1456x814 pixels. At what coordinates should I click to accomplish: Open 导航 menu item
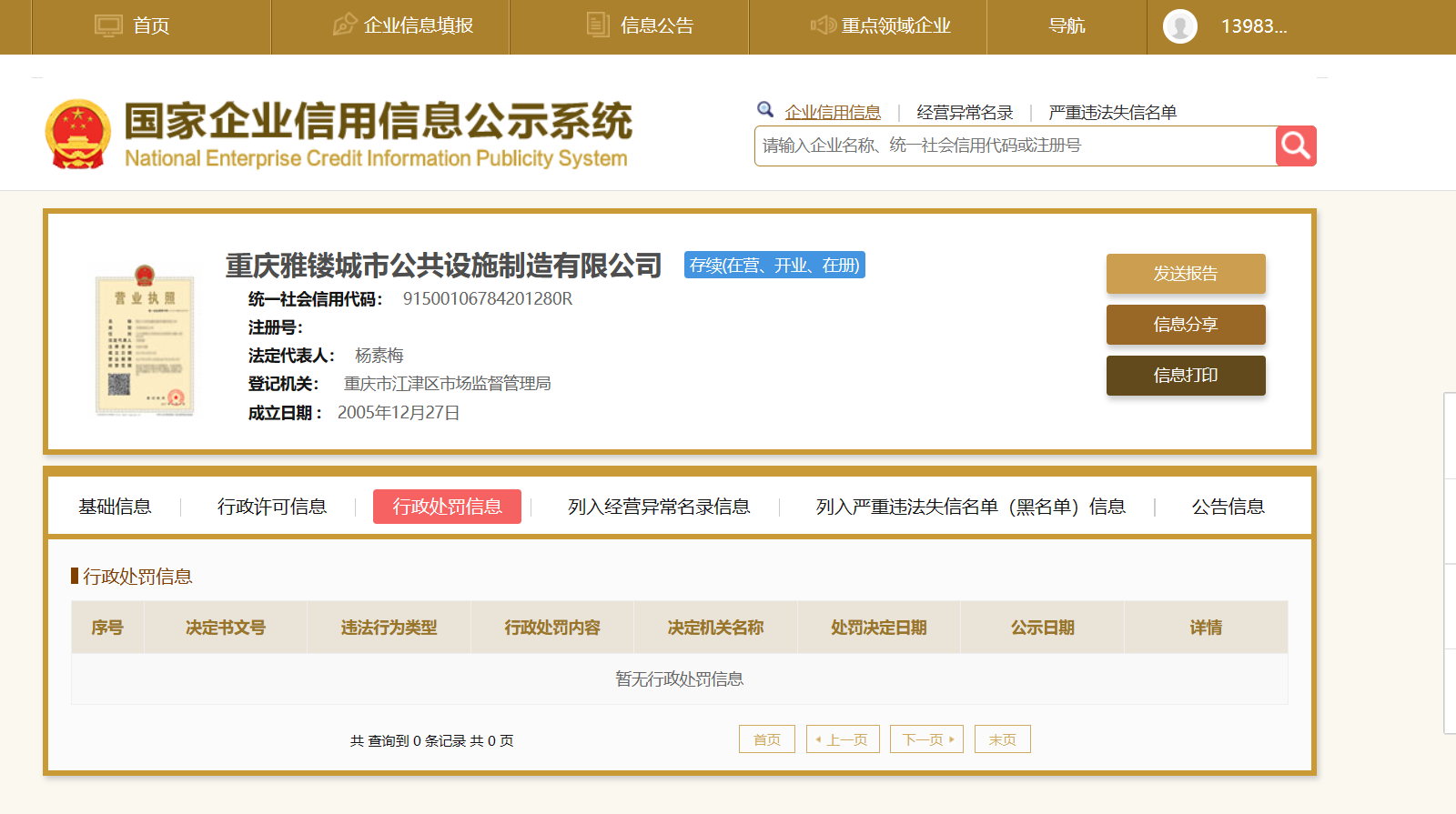coord(1067,25)
